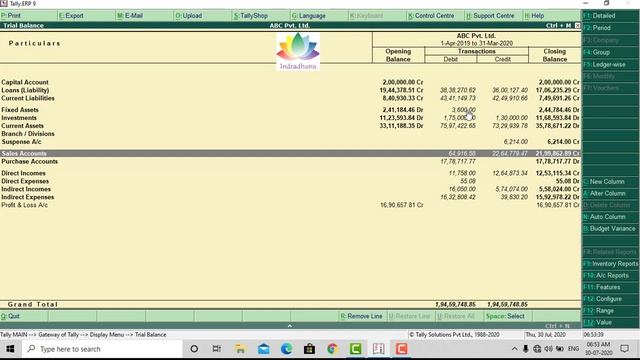
Task: Select the Capital Account row
Action: pos(290,82)
